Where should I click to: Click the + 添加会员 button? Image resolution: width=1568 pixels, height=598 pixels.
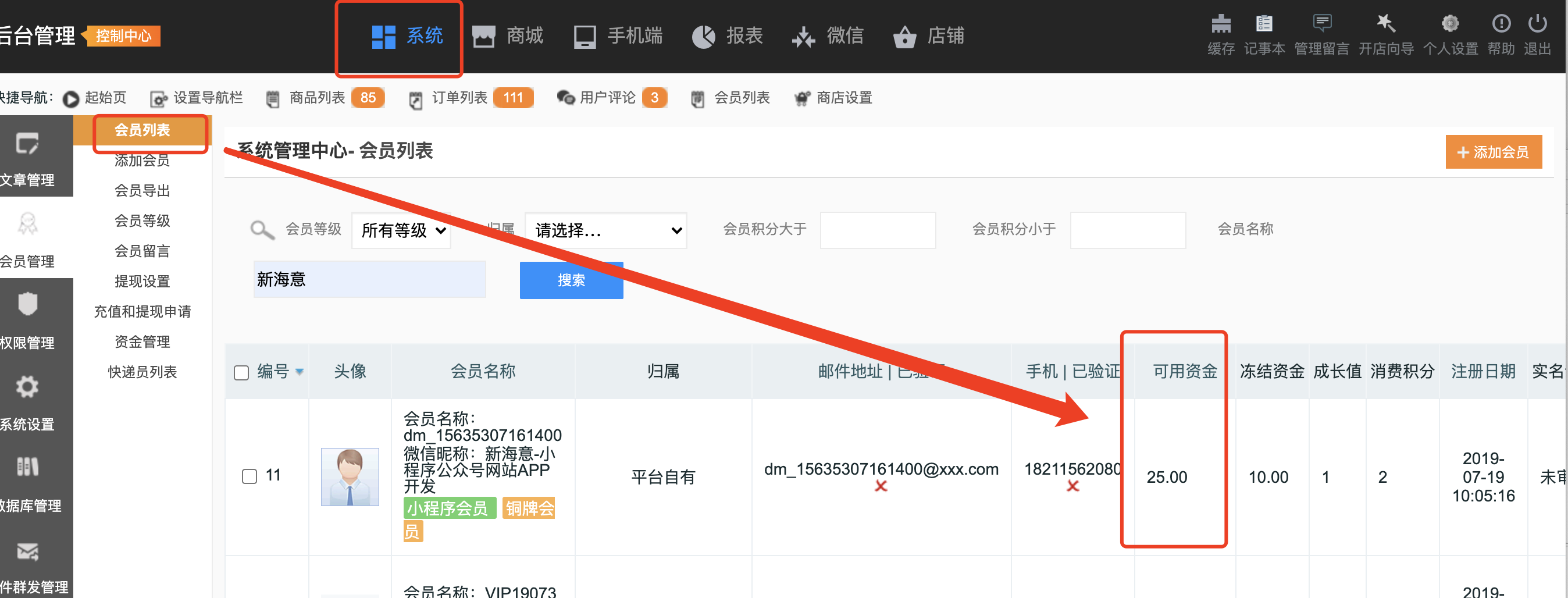click(1493, 152)
